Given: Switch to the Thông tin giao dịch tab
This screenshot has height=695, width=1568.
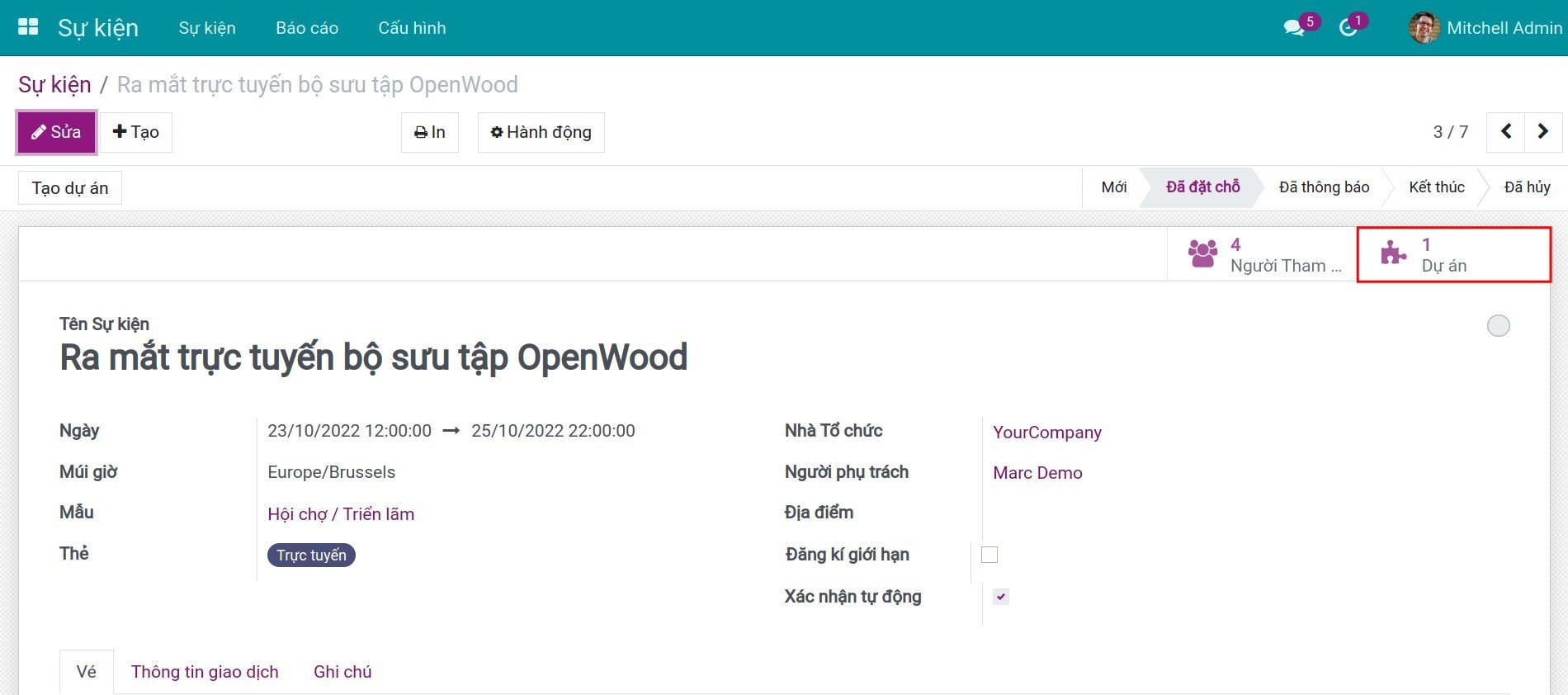Looking at the screenshot, I should (x=205, y=672).
